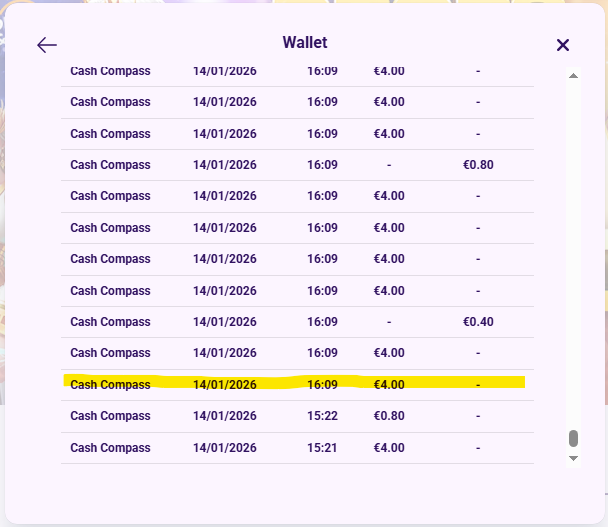Click the €4.00 amount in the 15:21 row
The height and width of the screenshot is (527, 608).
[389, 448]
